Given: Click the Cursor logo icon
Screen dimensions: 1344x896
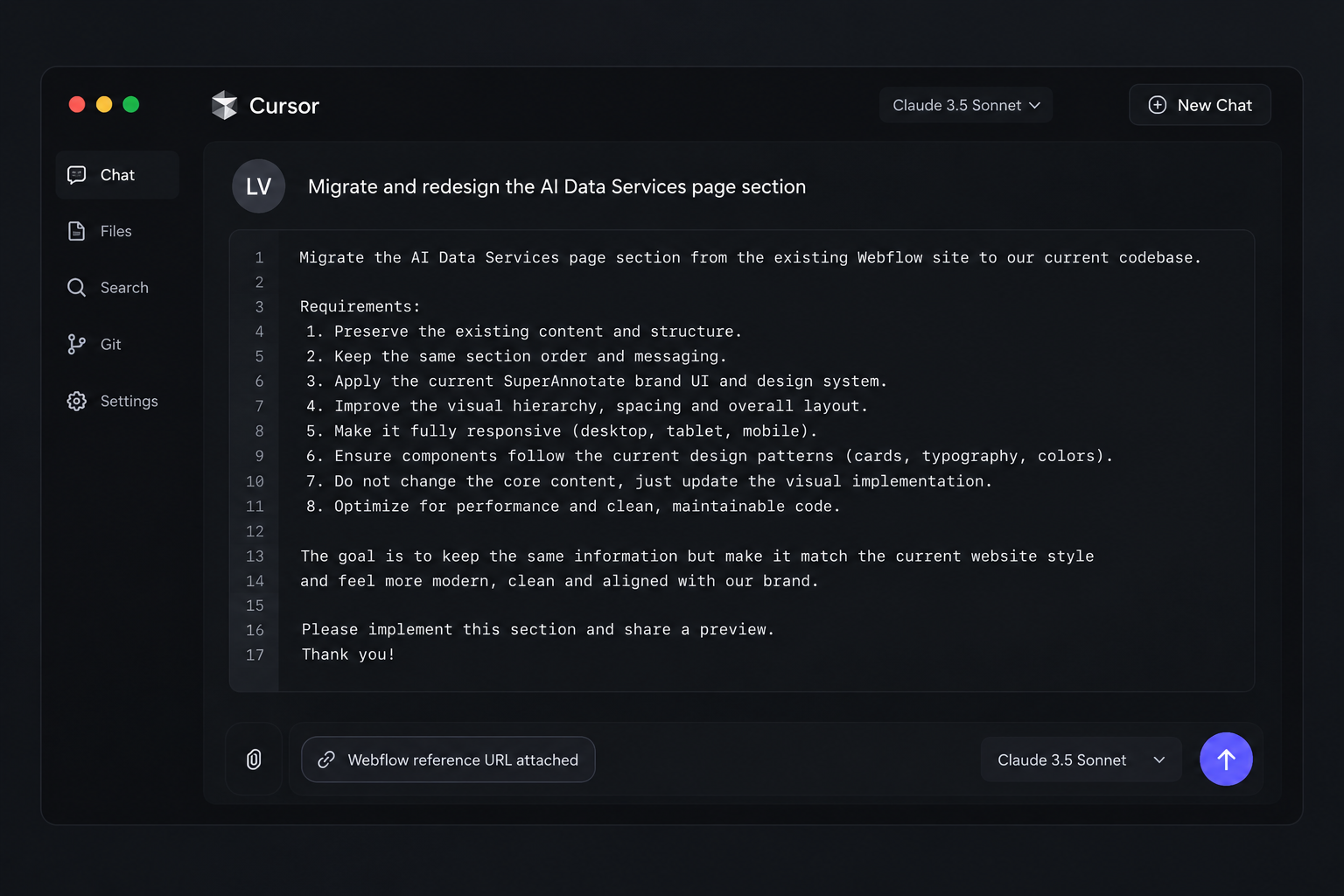Looking at the screenshot, I should [225, 105].
